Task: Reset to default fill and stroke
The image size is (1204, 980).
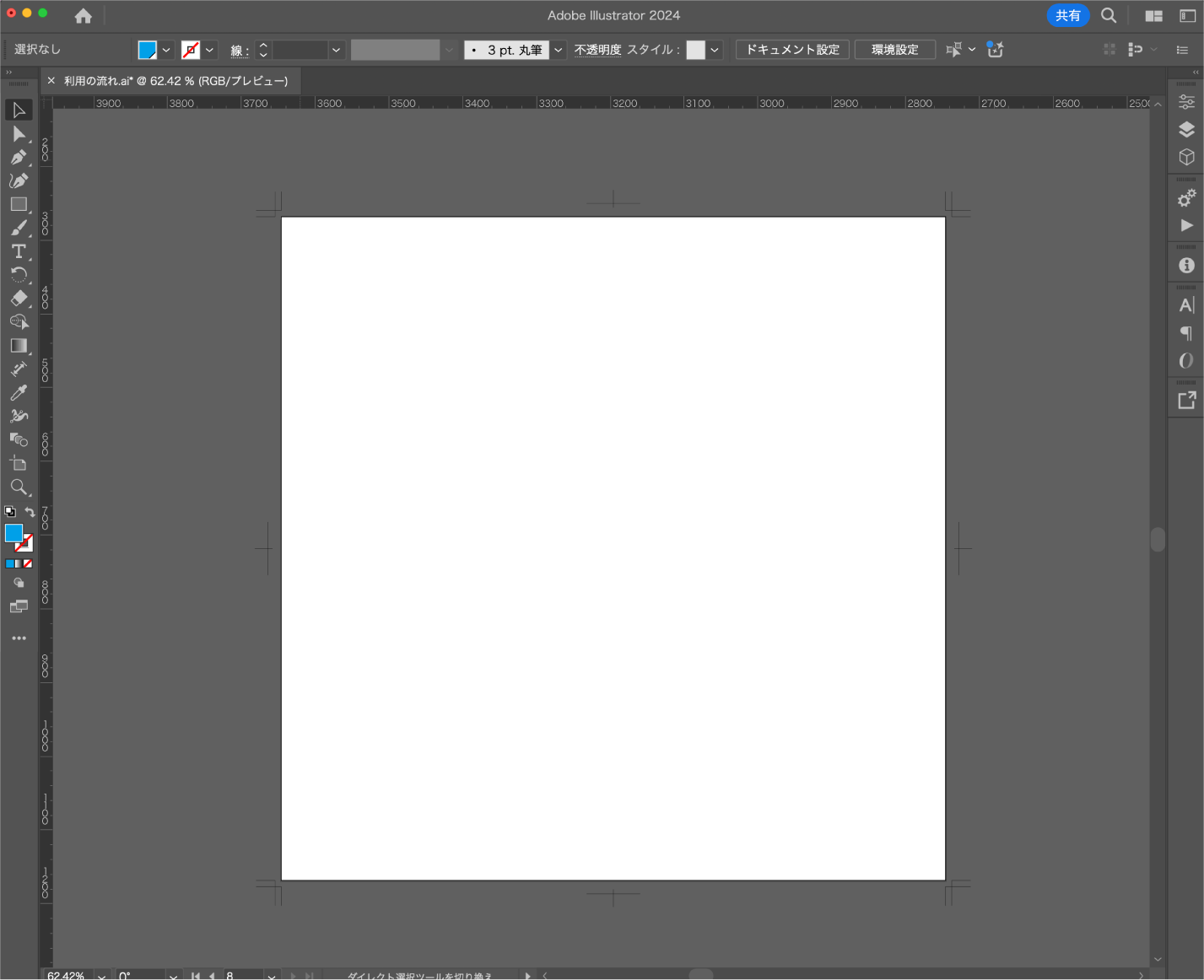Action: click(x=10, y=512)
